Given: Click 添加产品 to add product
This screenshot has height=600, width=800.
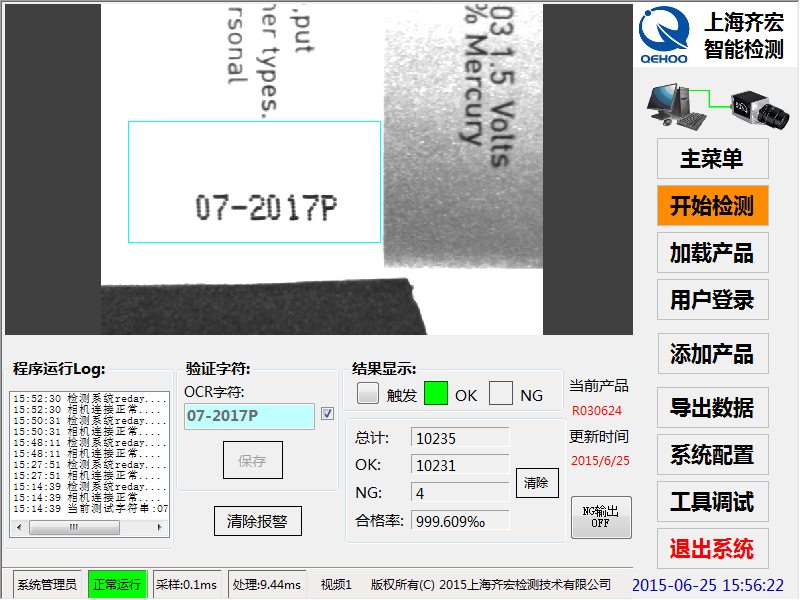Looking at the screenshot, I should pos(712,354).
